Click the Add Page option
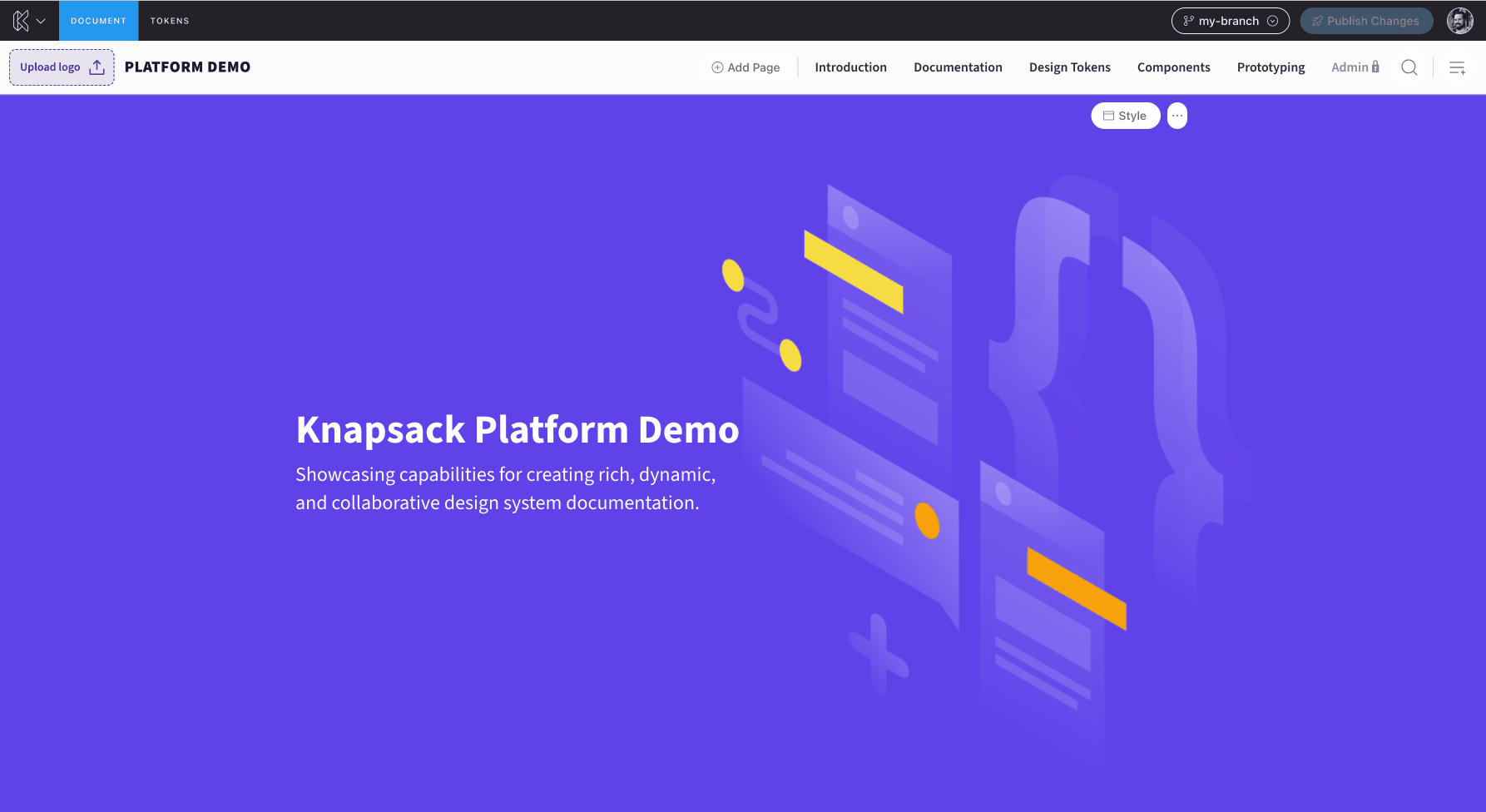Image resolution: width=1486 pixels, height=812 pixels. [x=745, y=67]
